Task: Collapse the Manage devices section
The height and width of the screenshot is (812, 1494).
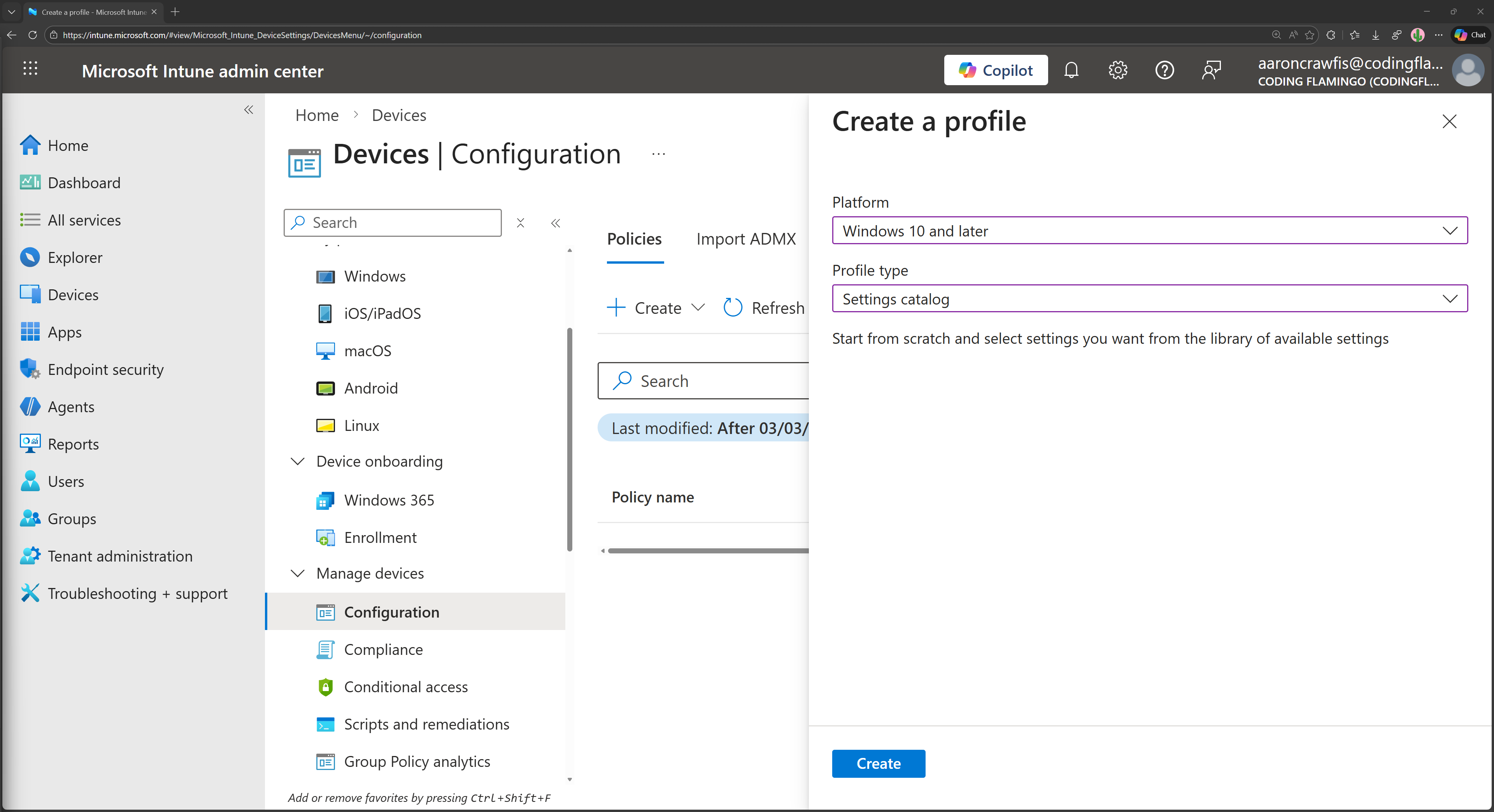Action: [298, 572]
